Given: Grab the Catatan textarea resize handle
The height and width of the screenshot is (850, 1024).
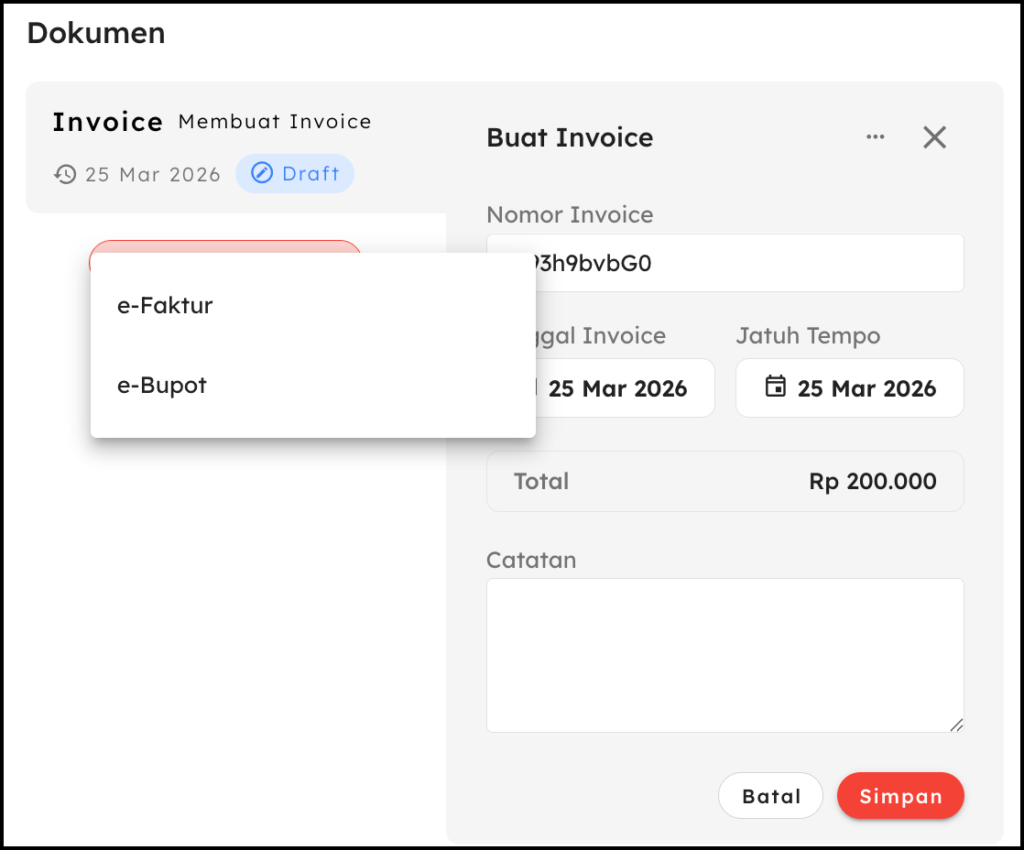Looking at the screenshot, I should [956, 724].
